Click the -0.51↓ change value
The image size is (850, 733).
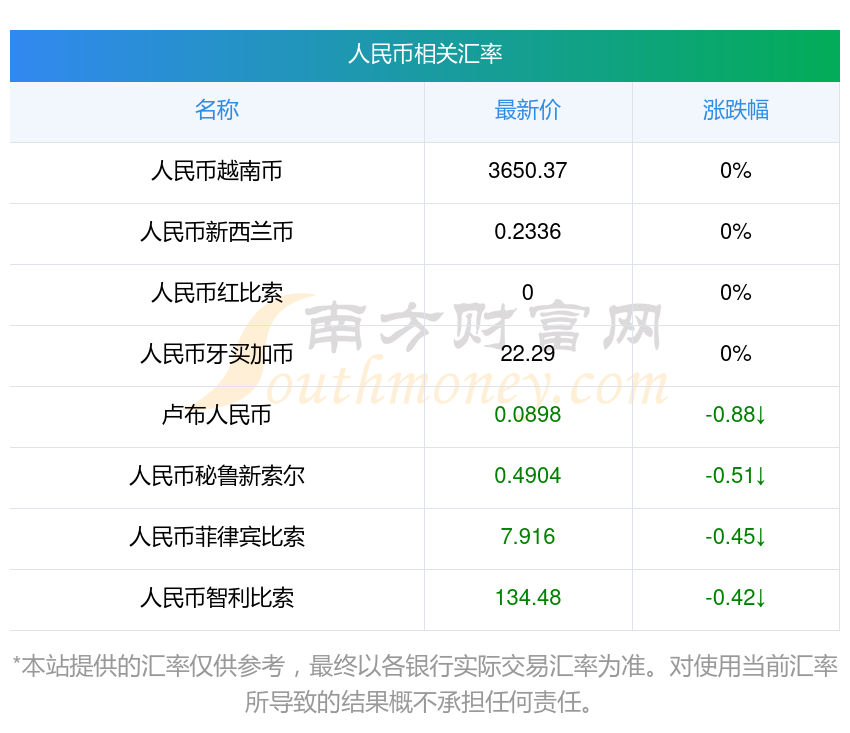pos(736,476)
